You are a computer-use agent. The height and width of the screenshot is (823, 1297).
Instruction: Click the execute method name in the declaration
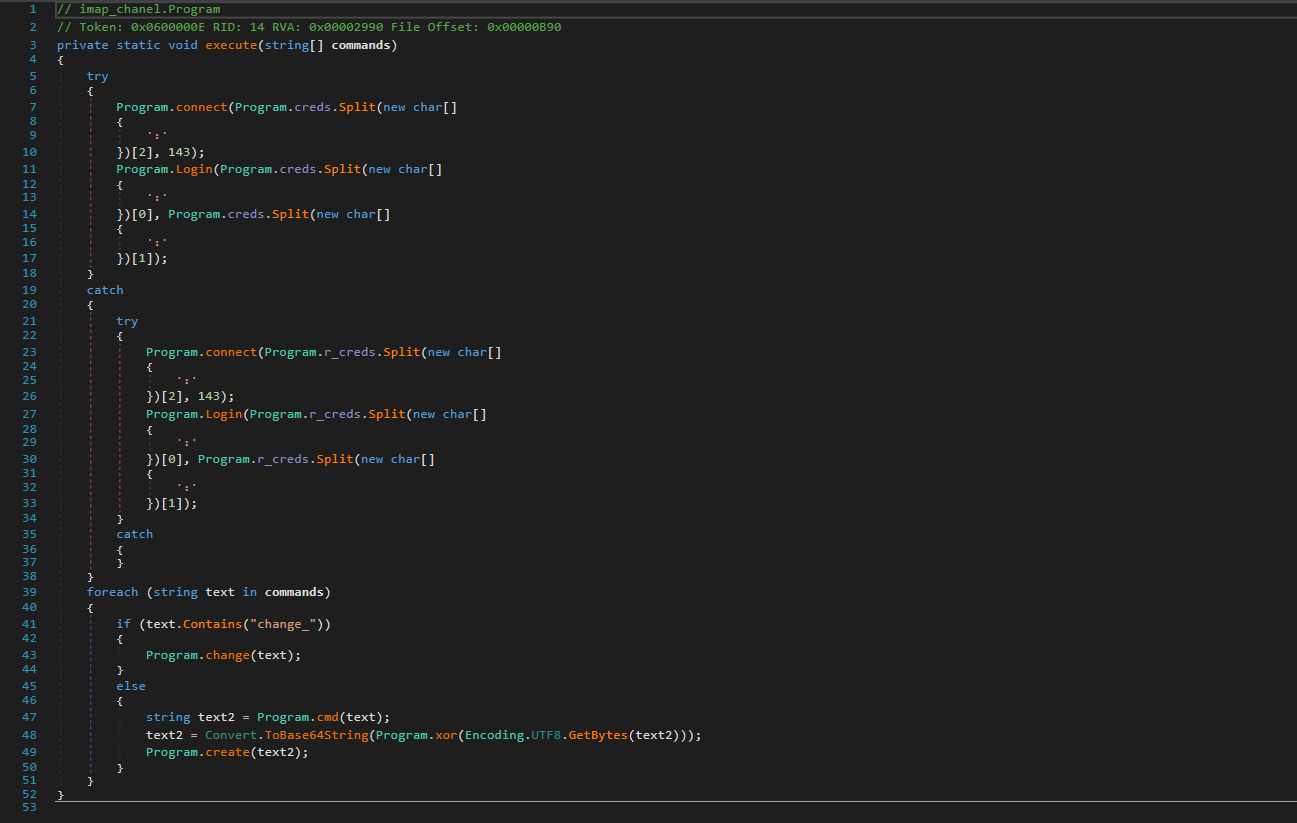[234, 45]
